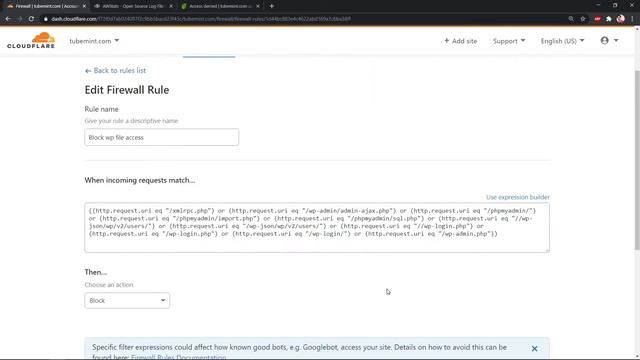Open the browser extensions puzzle icon
This screenshot has width=640, height=360.
[x=609, y=19]
